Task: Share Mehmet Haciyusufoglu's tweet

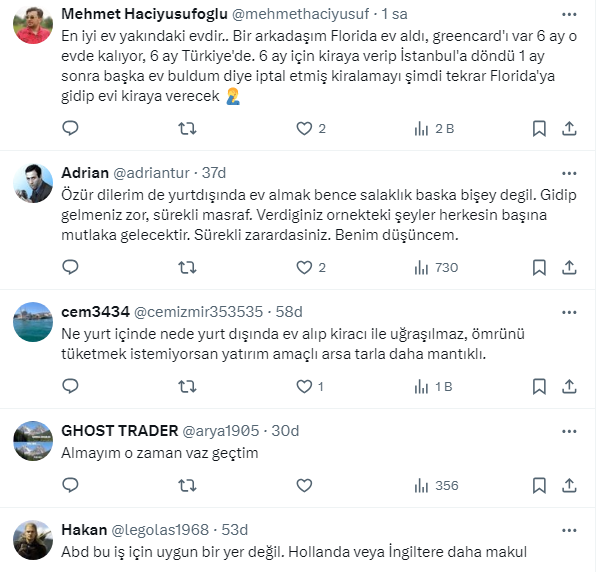Action: [569, 128]
